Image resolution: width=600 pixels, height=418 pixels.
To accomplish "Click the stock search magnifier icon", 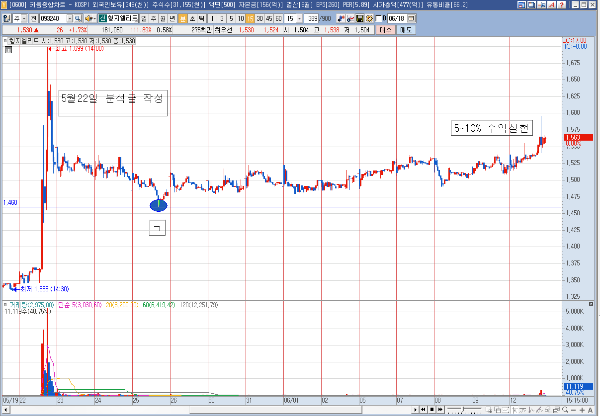I will click(78, 18).
